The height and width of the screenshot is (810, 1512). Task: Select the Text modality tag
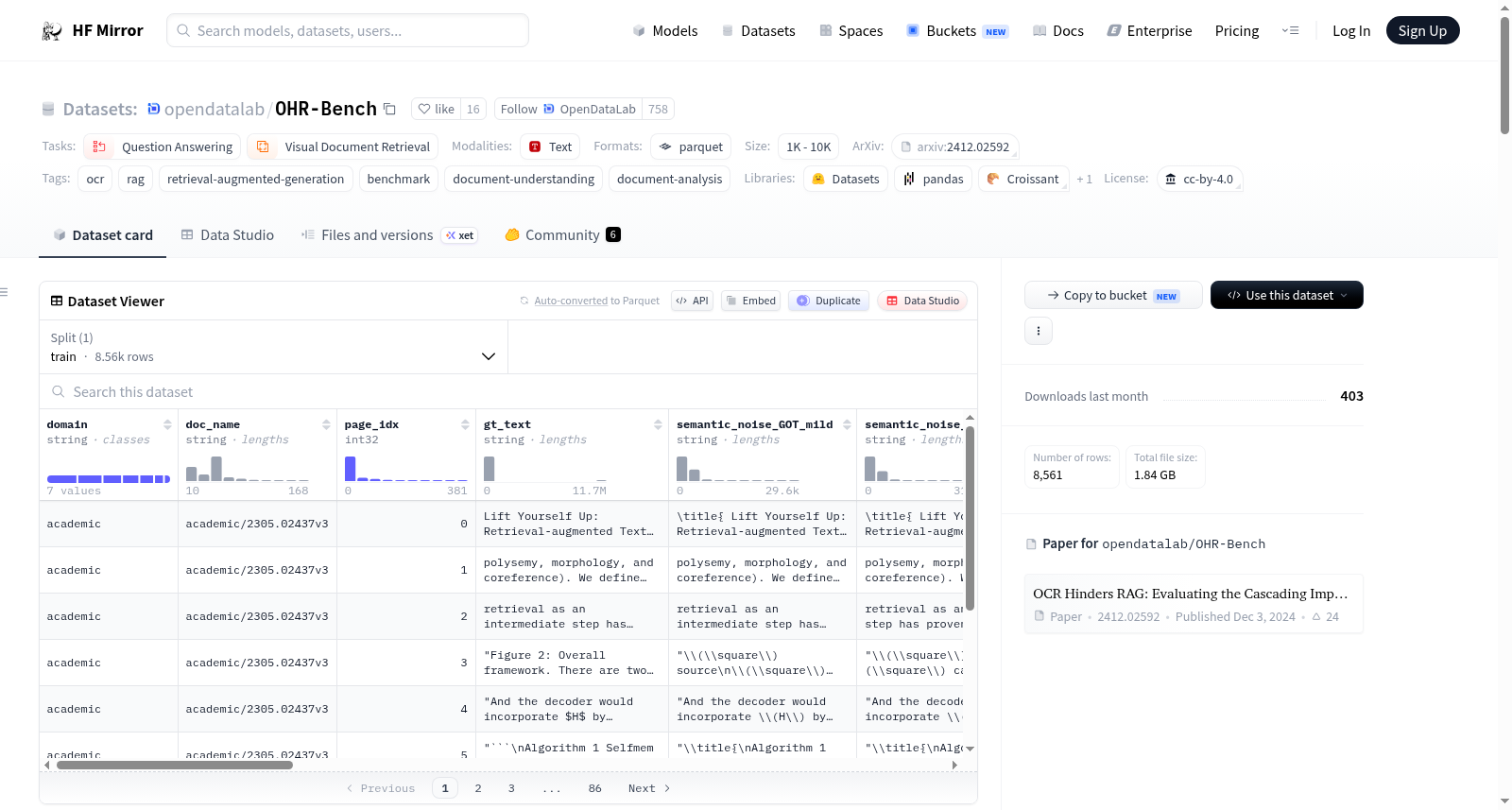point(551,146)
